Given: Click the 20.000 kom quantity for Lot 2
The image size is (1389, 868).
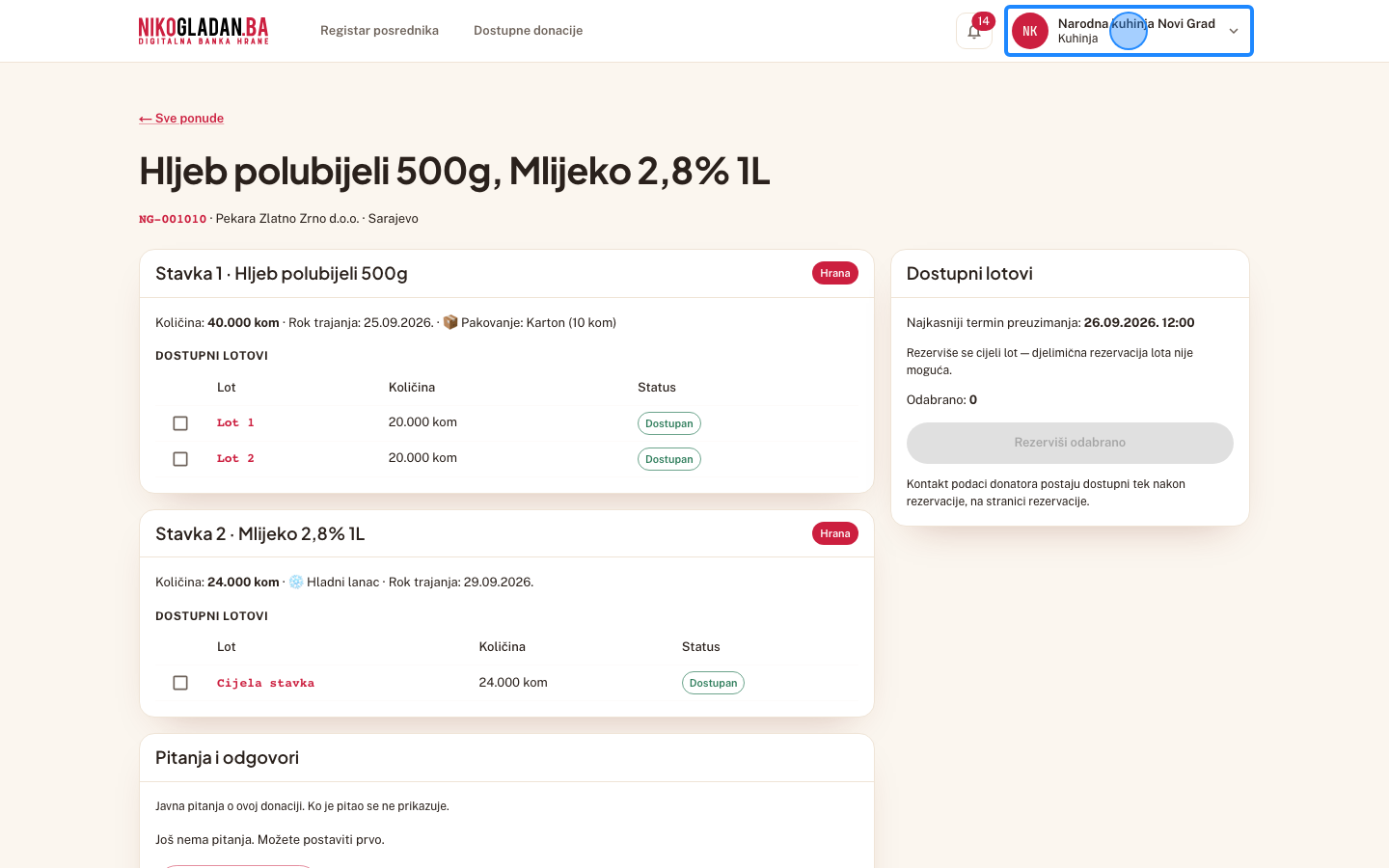Looking at the screenshot, I should click(422, 457).
